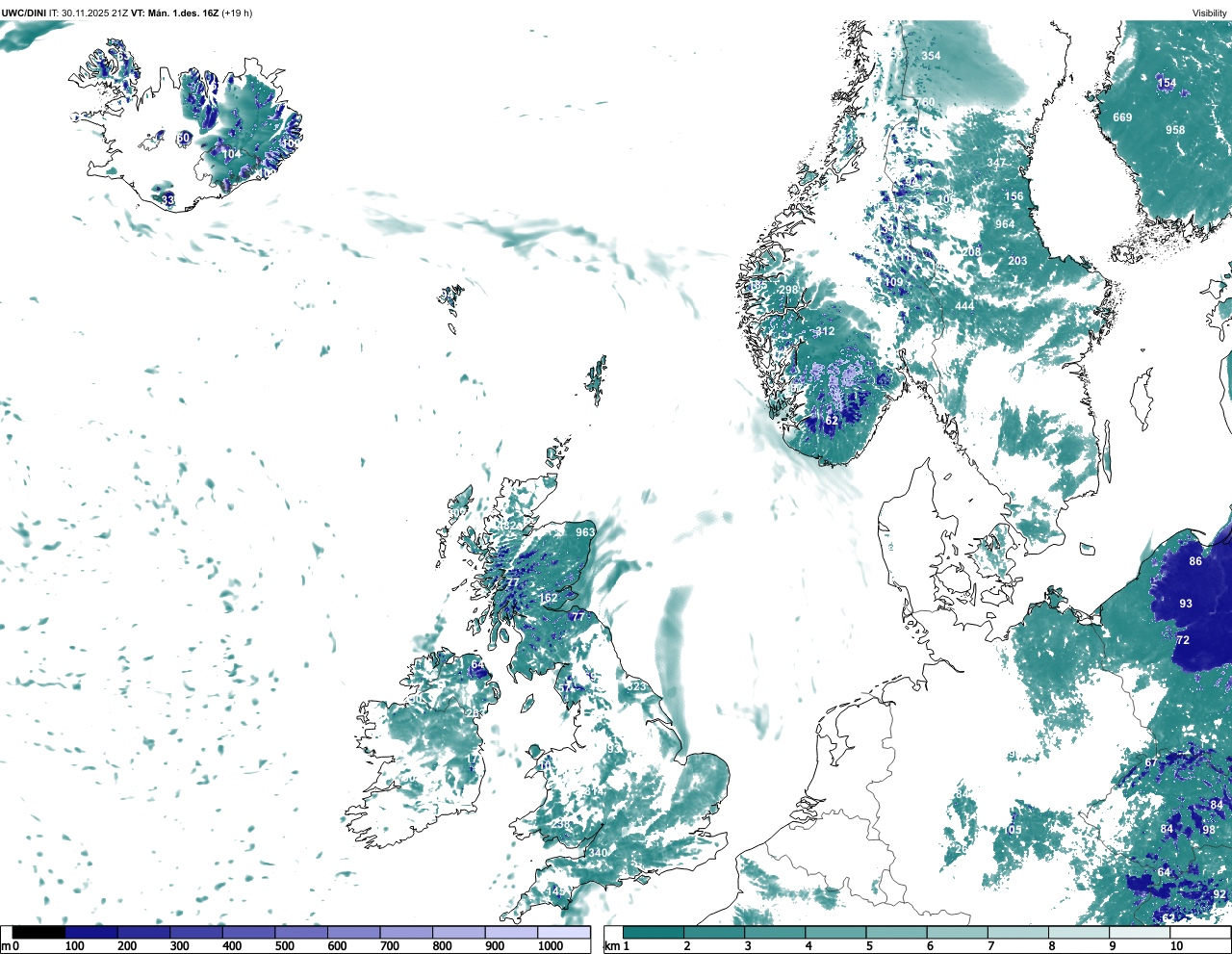Click the visibility value '354' over northern Norway

click(x=931, y=56)
